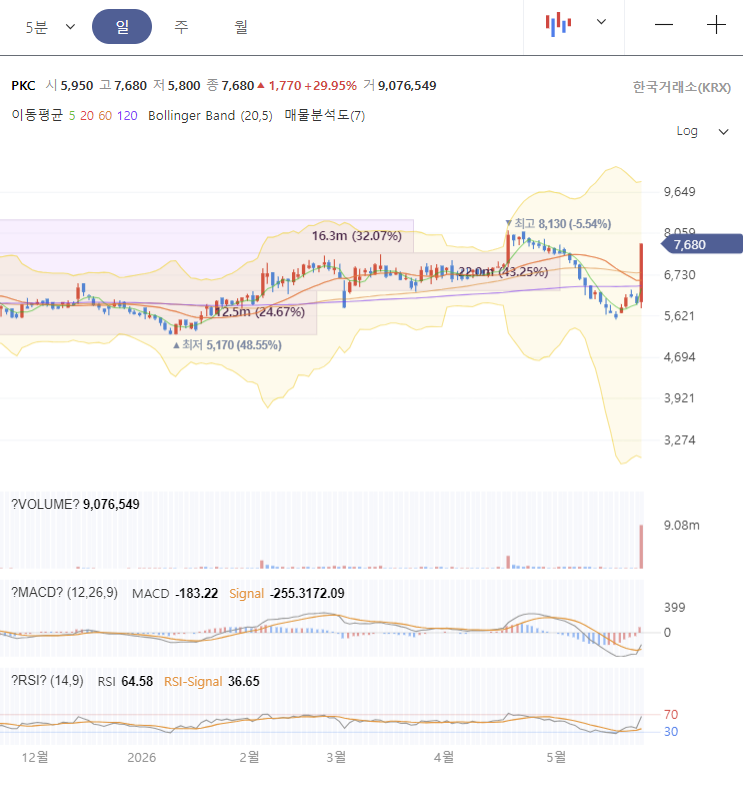Click the RSI-Signal value 36.65
The width and height of the screenshot is (746, 787).
243,682
